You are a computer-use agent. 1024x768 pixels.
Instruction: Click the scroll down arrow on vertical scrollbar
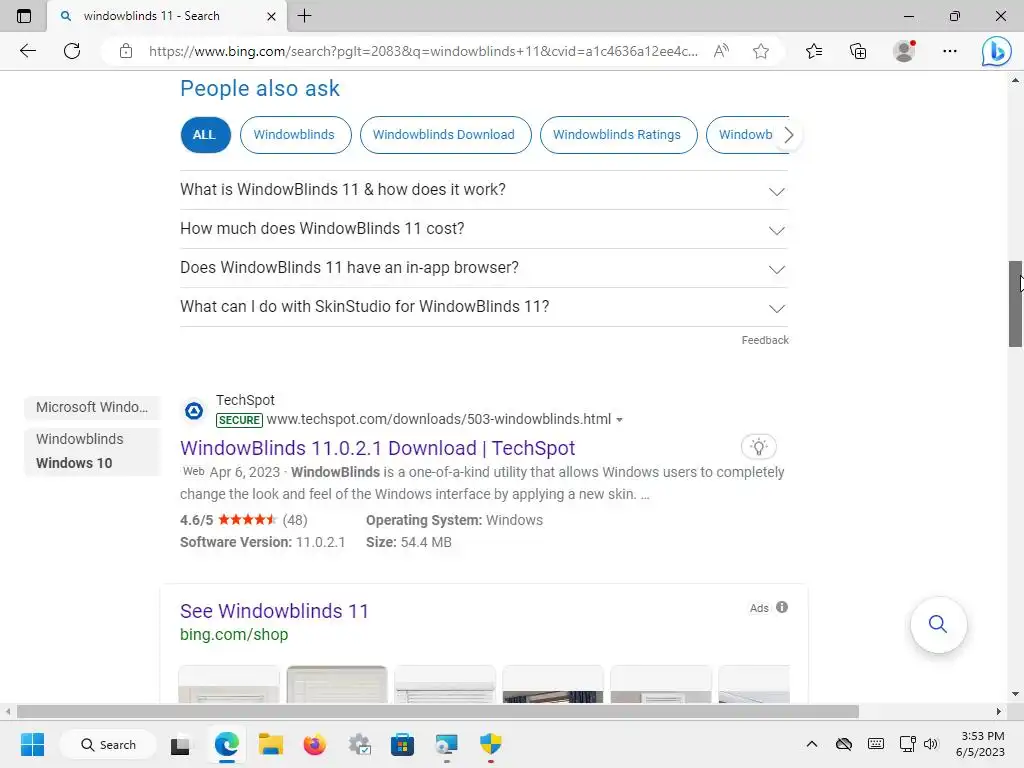[x=1015, y=694]
